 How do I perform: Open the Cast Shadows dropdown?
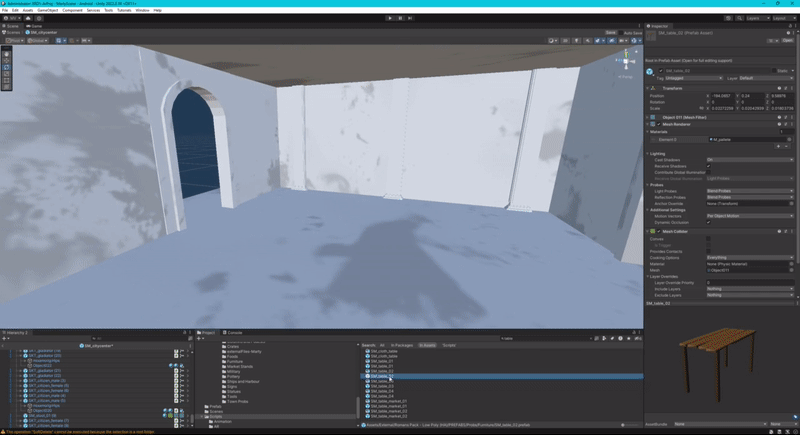(x=750, y=160)
